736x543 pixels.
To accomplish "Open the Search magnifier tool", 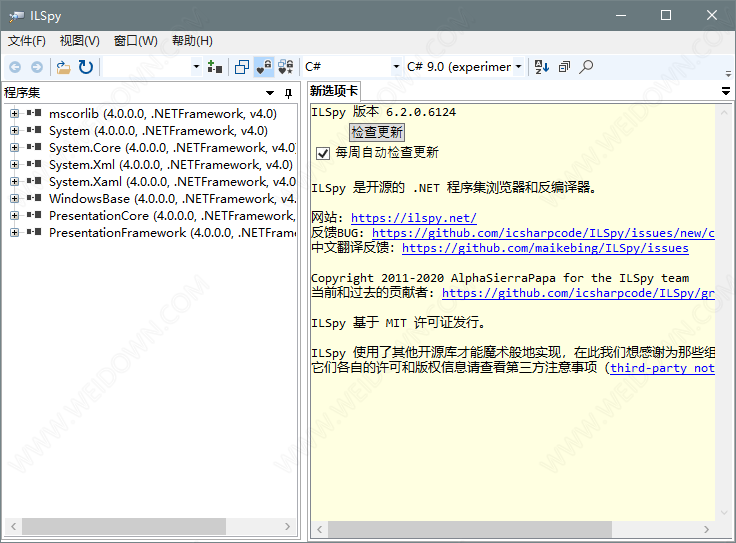I will click(586, 67).
